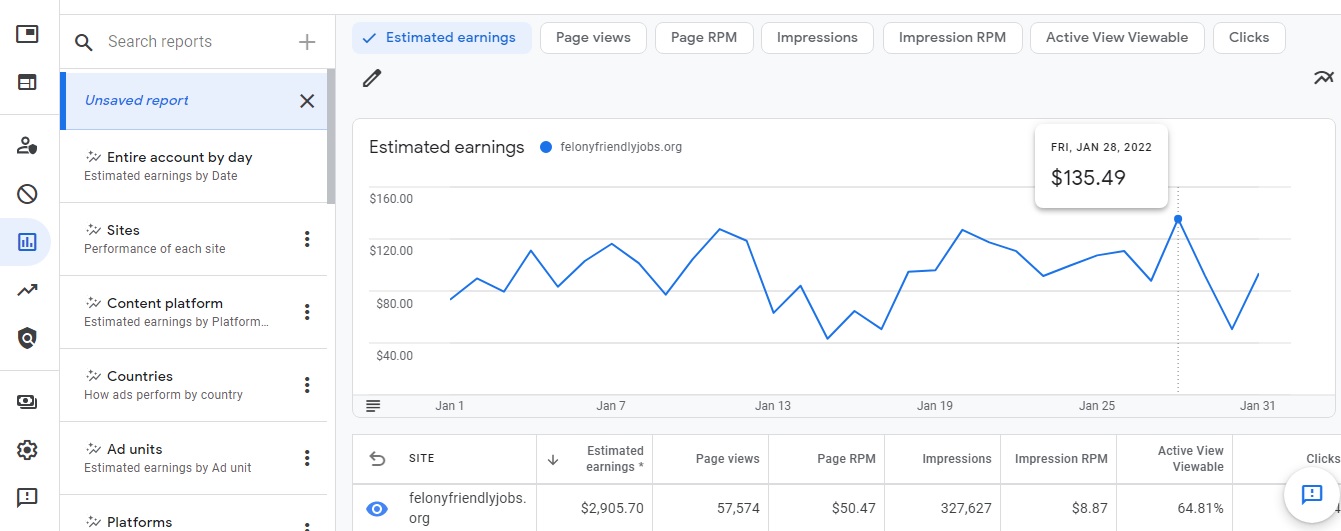Click the search magnifier icon
This screenshot has width=1341, height=531.
pyautogui.click(x=85, y=42)
